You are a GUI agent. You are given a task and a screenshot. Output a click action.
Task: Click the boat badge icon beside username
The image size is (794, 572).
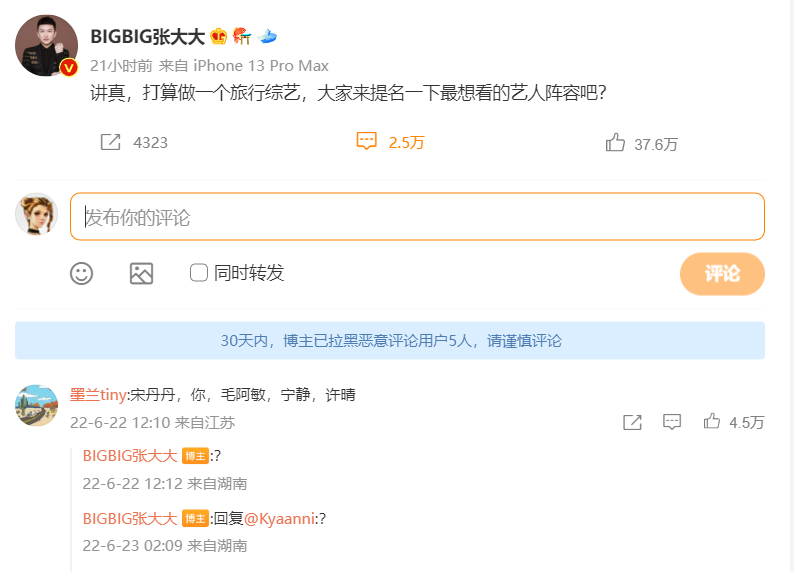[267, 37]
